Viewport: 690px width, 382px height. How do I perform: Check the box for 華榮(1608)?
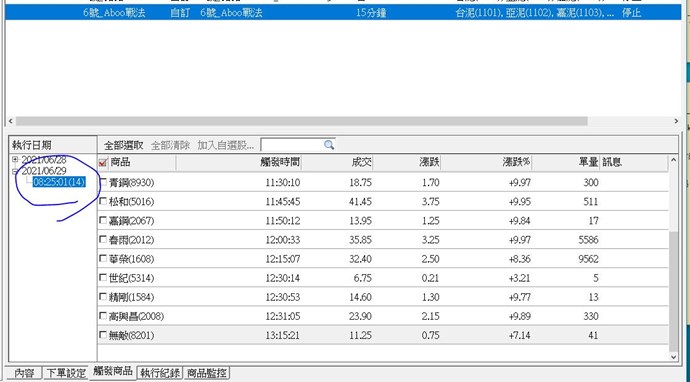tap(103, 258)
